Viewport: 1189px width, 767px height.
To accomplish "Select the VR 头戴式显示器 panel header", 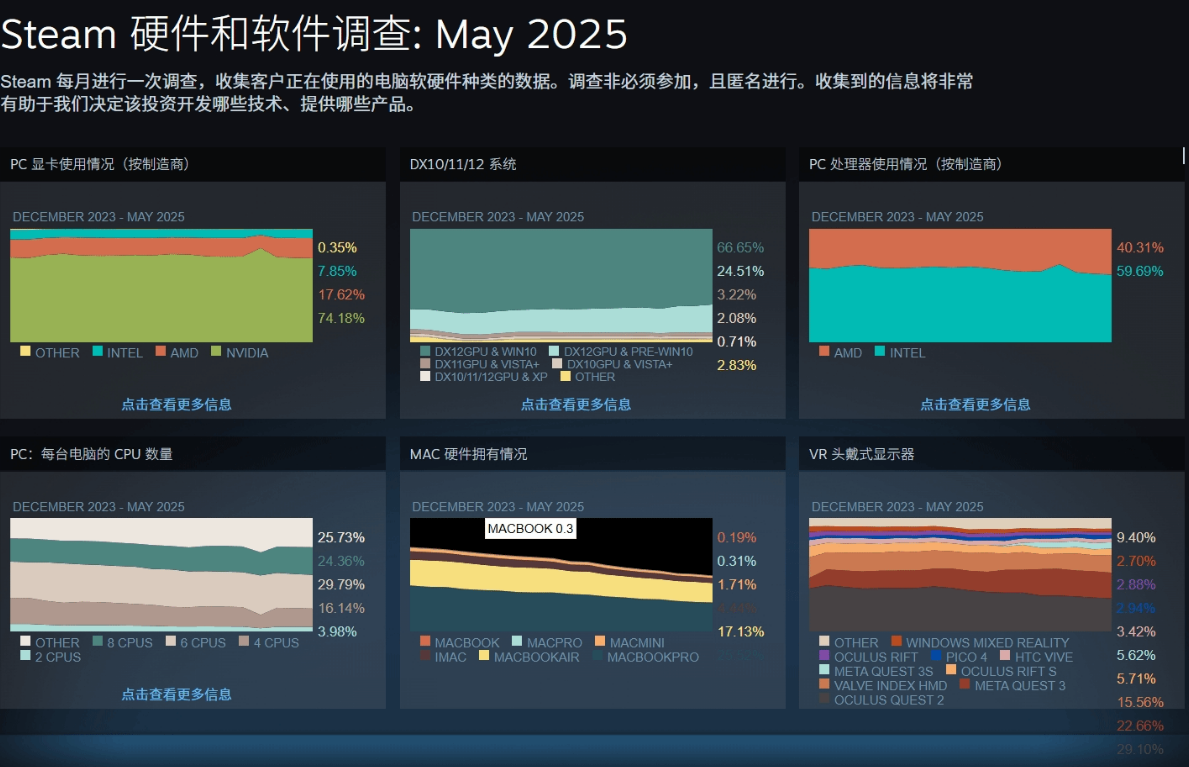I will pyautogui.click(x=992, y=454).
